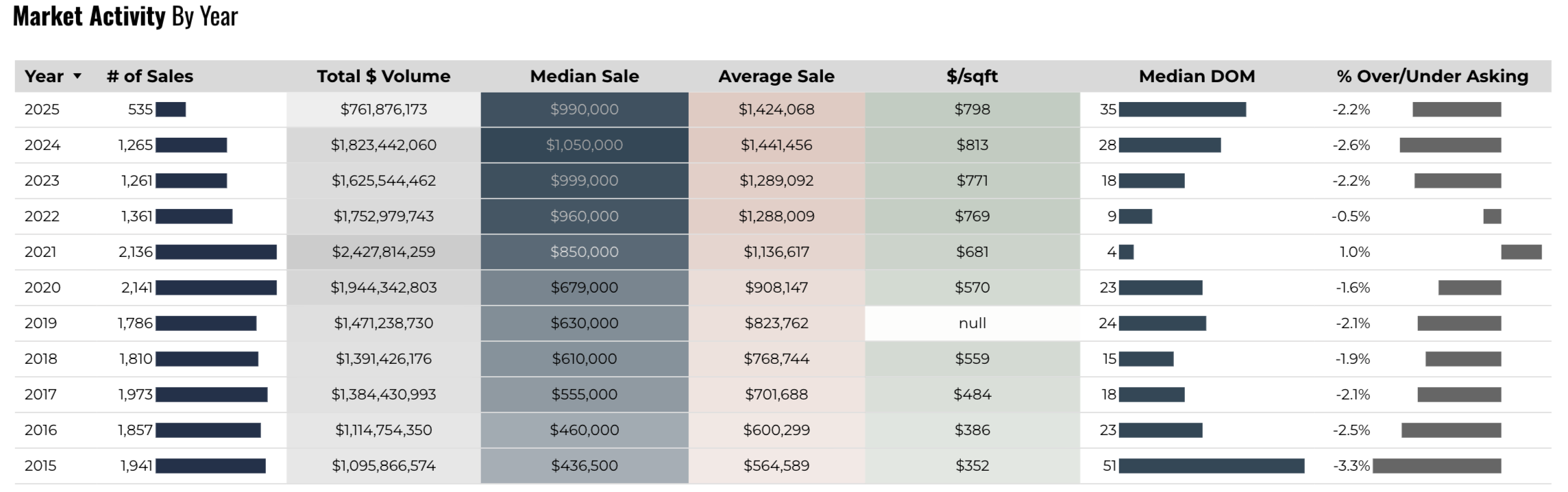
Task: Select the 2015 year row label
Action: (40, 466)
